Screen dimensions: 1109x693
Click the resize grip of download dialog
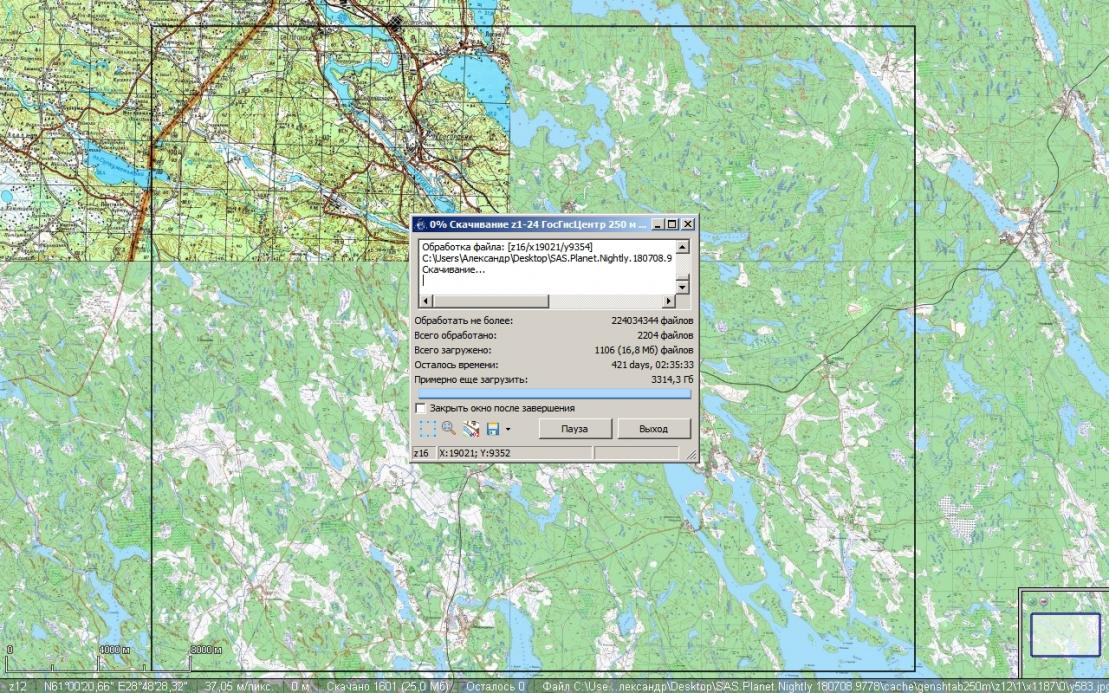coord(691,455)
